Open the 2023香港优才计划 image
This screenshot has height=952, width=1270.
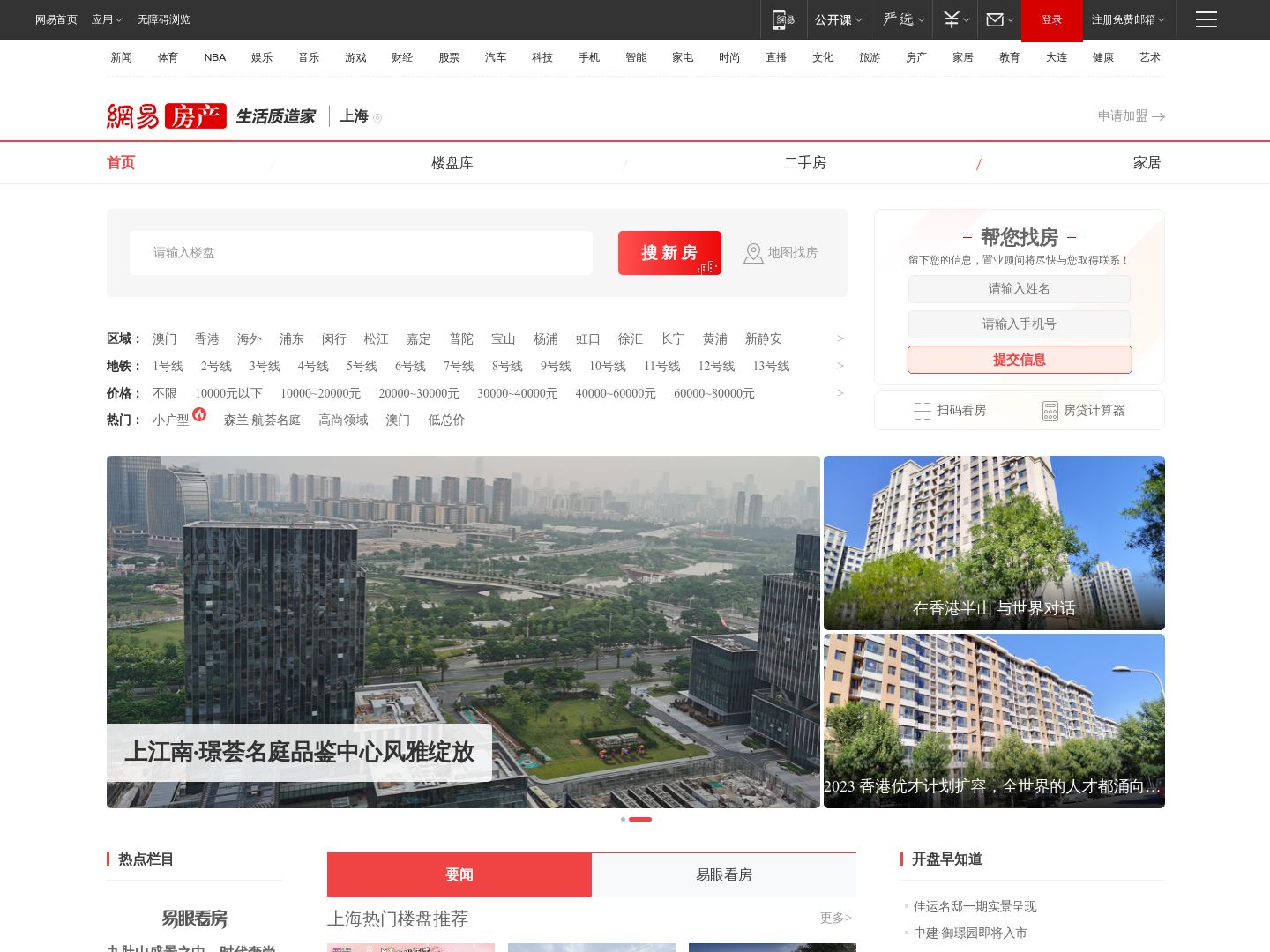(x=994, y=721)
